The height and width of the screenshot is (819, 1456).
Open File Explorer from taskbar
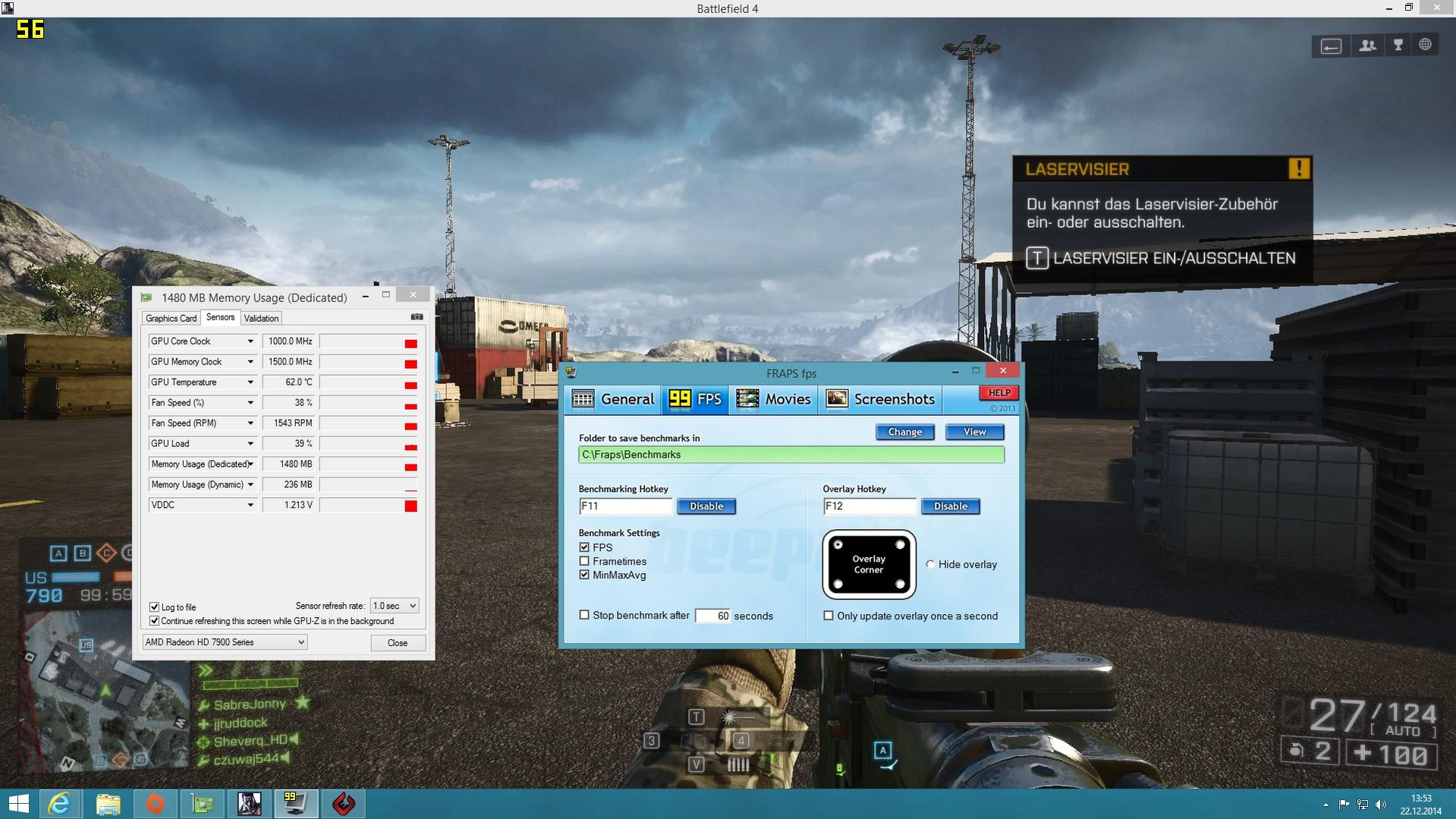[x=108, y=804]
